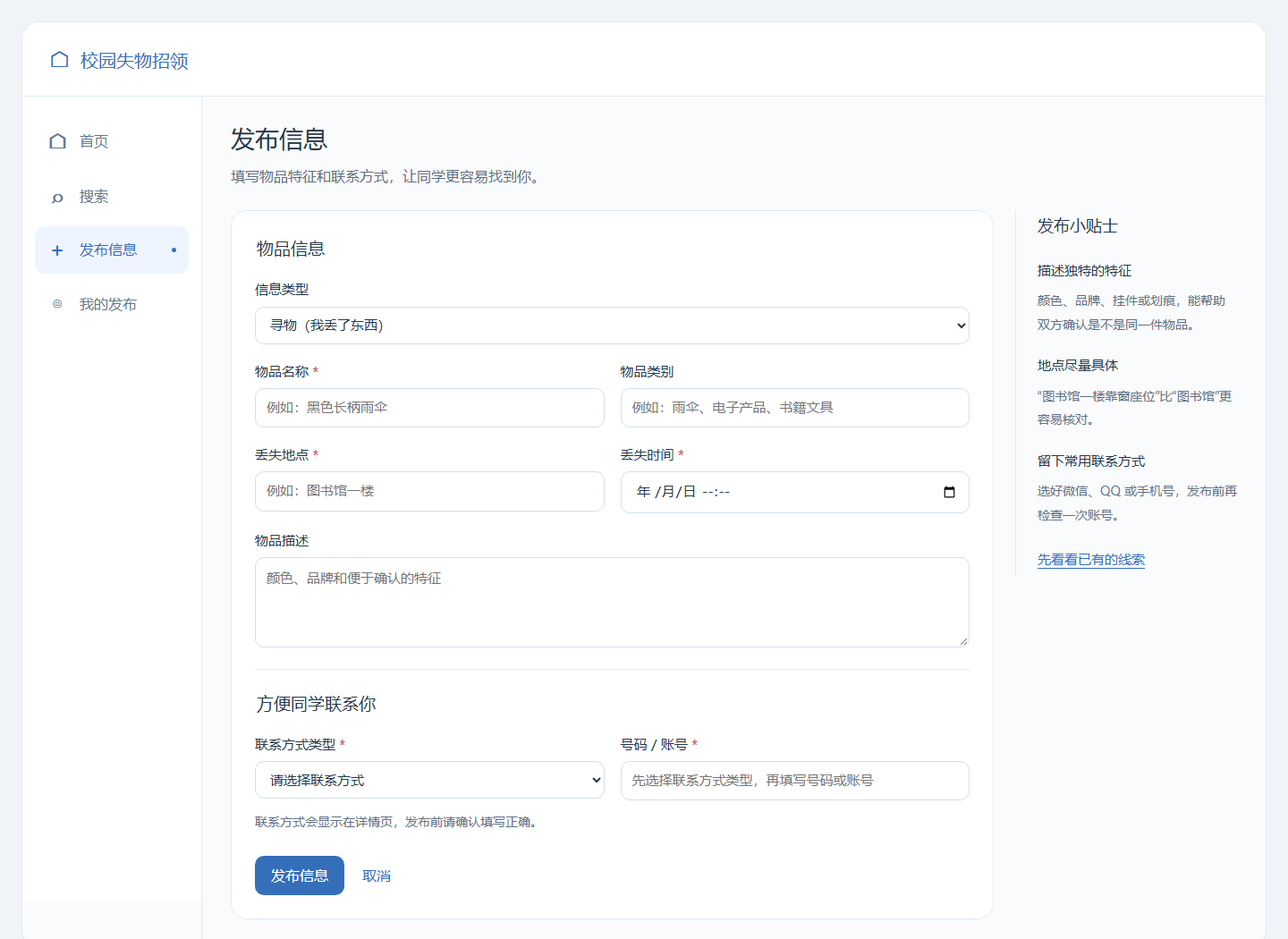This screenshot has width=1288, height=939.
Task: Go to 搜索 in the sidebar
Action: pyautogui.click(x=112, y=197)
